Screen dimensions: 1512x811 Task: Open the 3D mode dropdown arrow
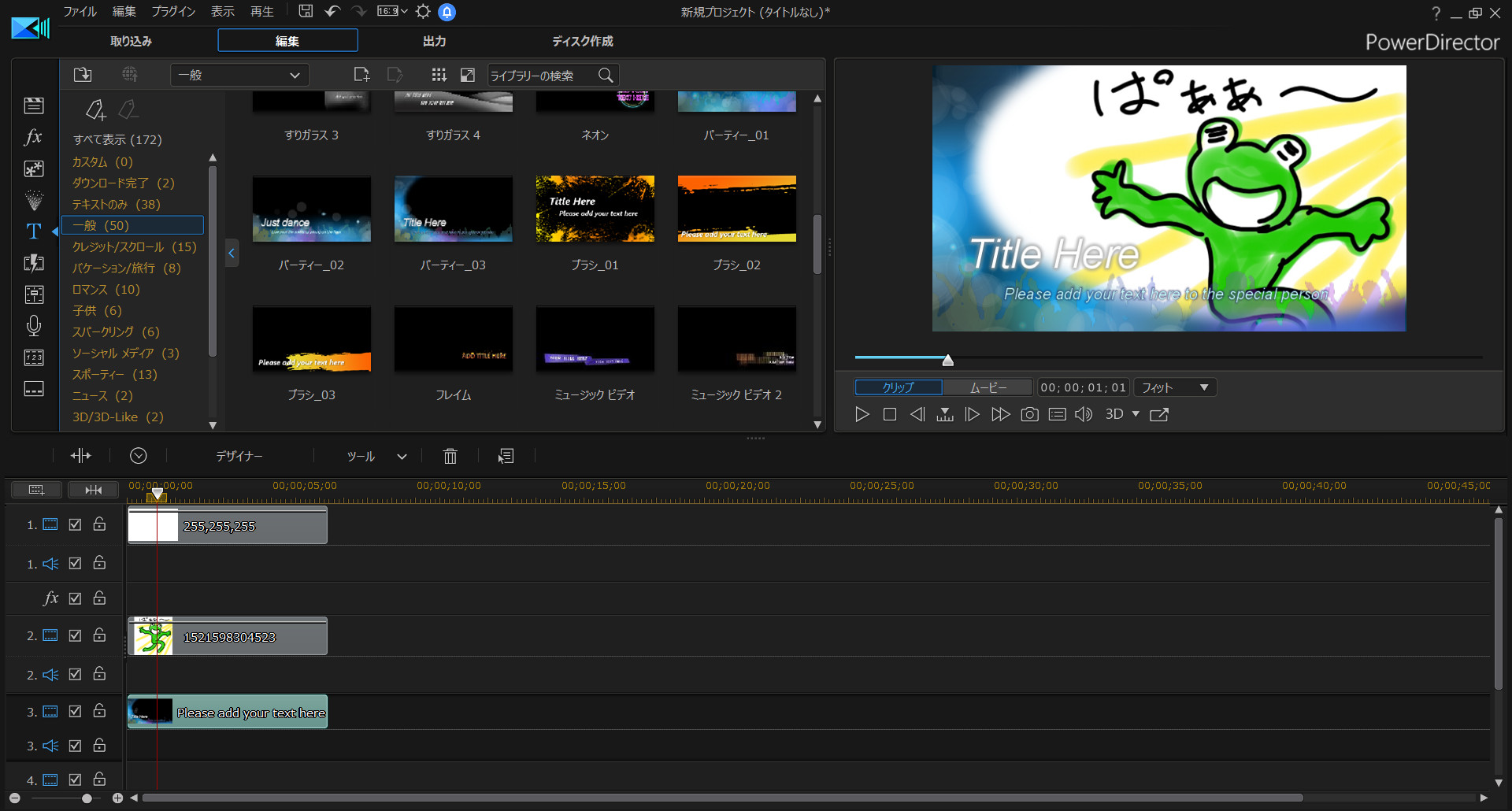[1136, 414]
